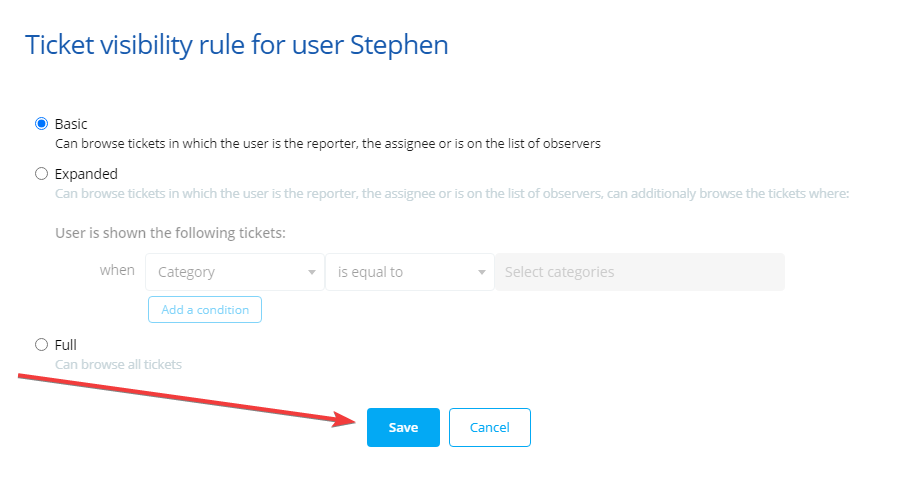Screen dimensions: 898x482
Task: Select the Expanded radio button
Action: coord(41,174)
